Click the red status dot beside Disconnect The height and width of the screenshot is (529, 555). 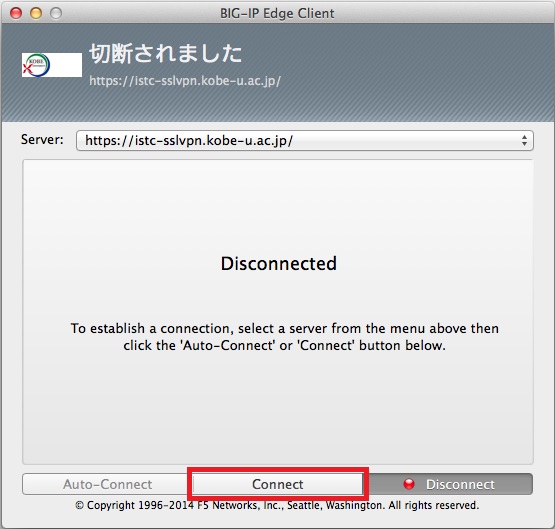[409, 484]
